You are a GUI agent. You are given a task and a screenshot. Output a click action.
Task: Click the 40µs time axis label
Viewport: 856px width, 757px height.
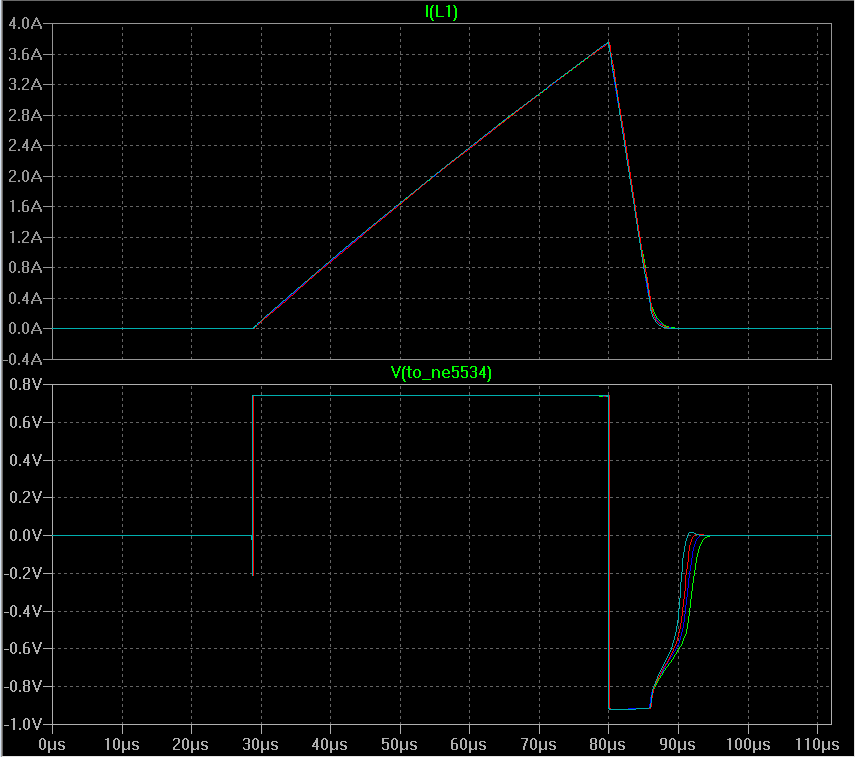pos(330,744)
